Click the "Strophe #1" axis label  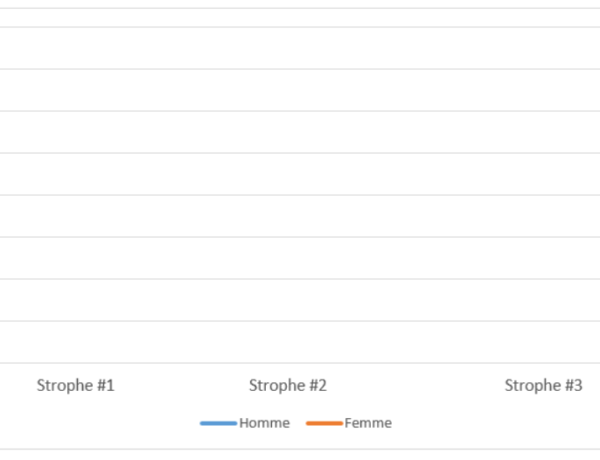click(x=76, y=385)
